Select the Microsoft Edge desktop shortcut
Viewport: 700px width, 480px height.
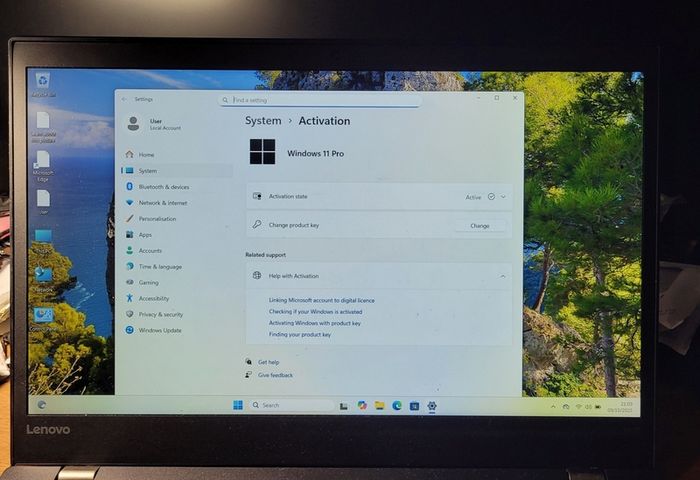[x=43, y=166]
